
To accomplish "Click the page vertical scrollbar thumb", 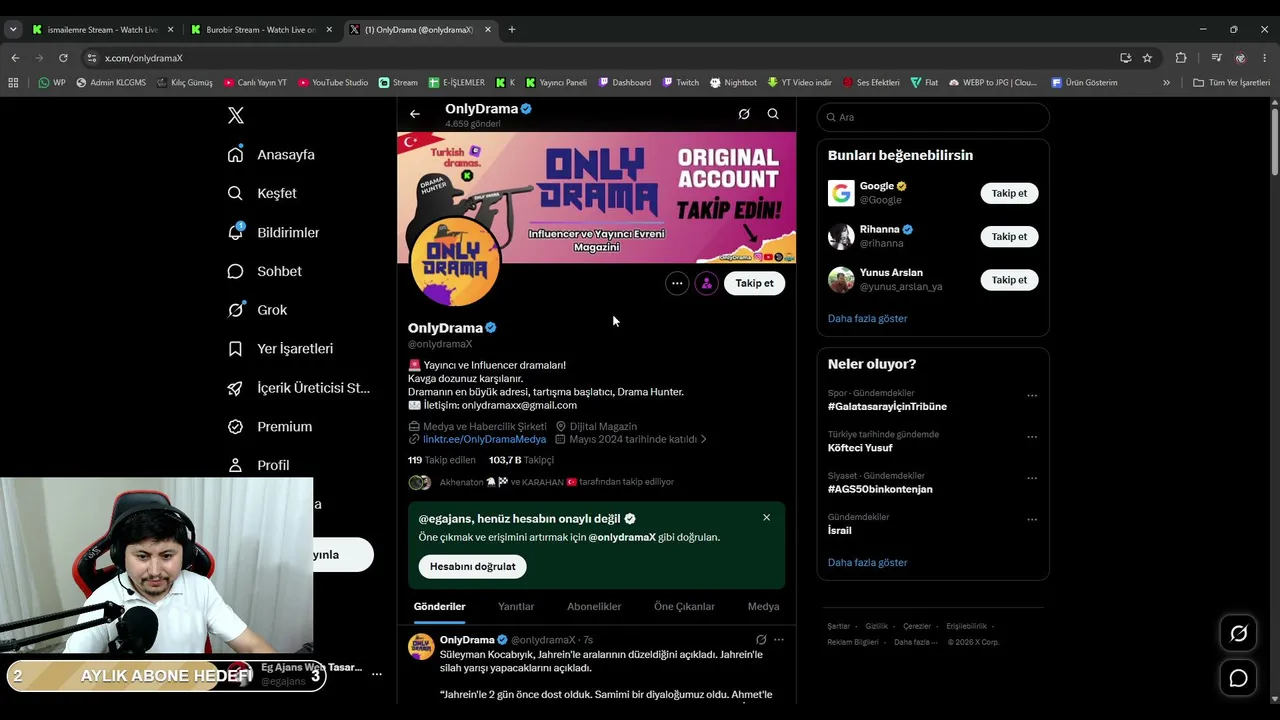I will click(x=1274, y=140).
